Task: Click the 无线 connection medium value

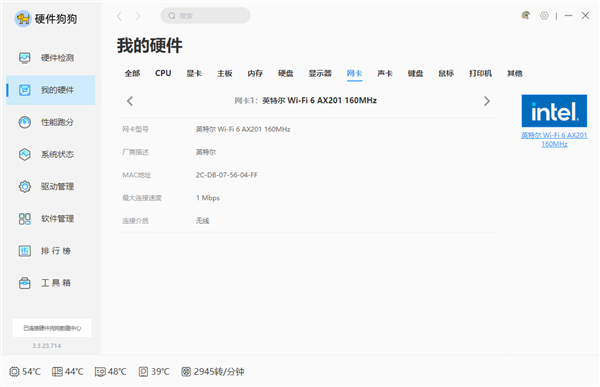Action: [x=202, y=221]
